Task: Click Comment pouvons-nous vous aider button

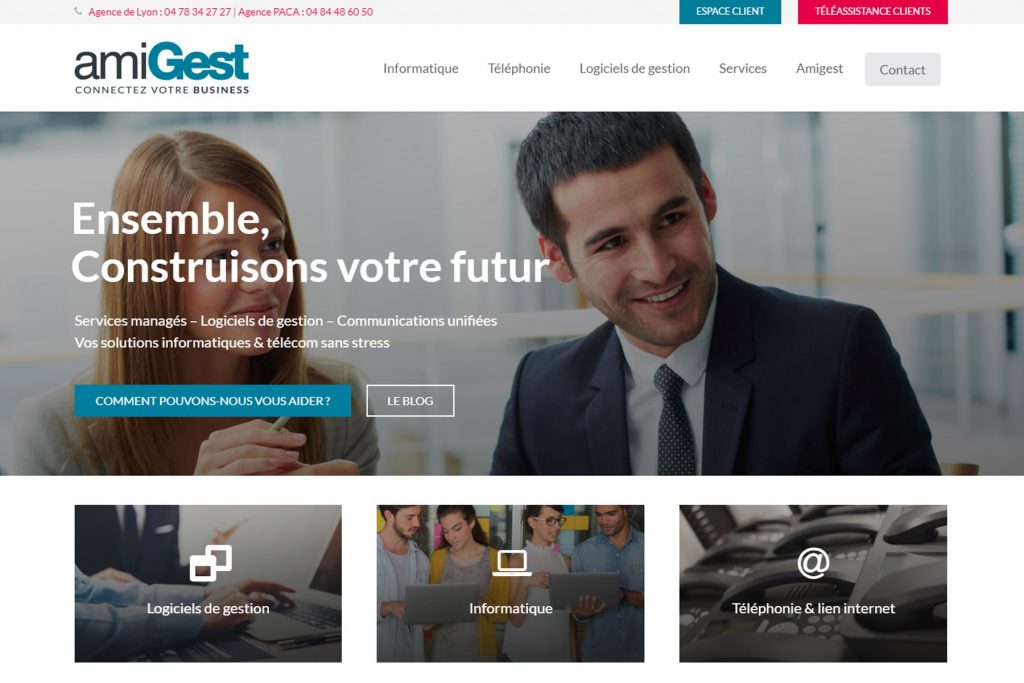Action: [213, 401]
